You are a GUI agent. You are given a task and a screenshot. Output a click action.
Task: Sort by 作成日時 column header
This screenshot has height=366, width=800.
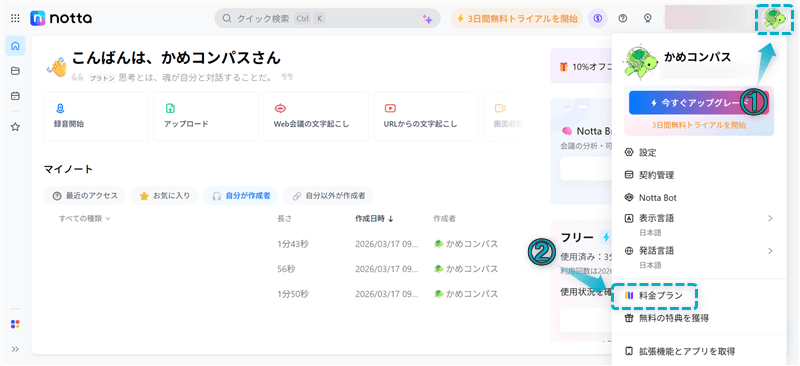pyautogui.click(x=374, y=218)
